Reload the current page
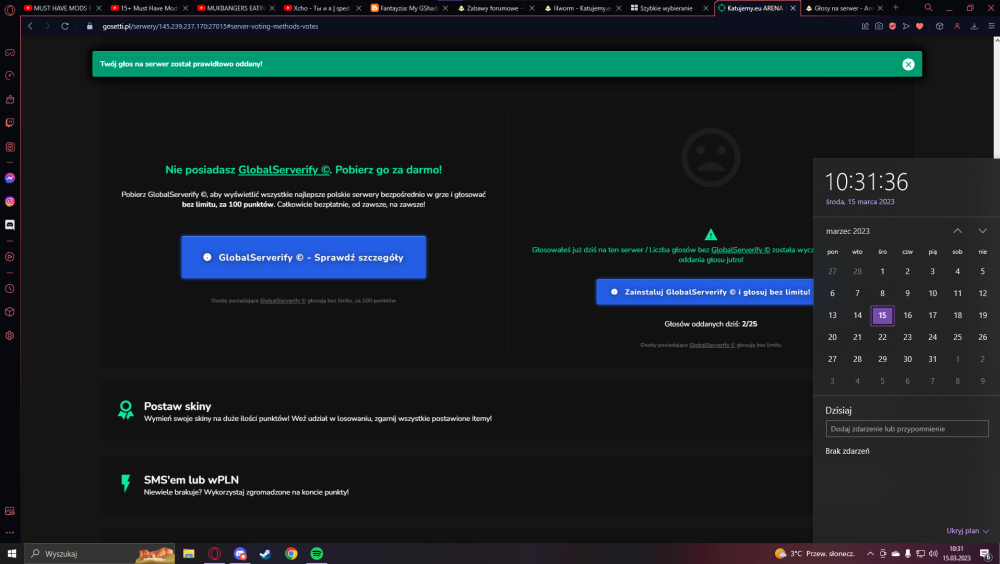The height and width of the screenshot is (564, 1000). point(65,26)
